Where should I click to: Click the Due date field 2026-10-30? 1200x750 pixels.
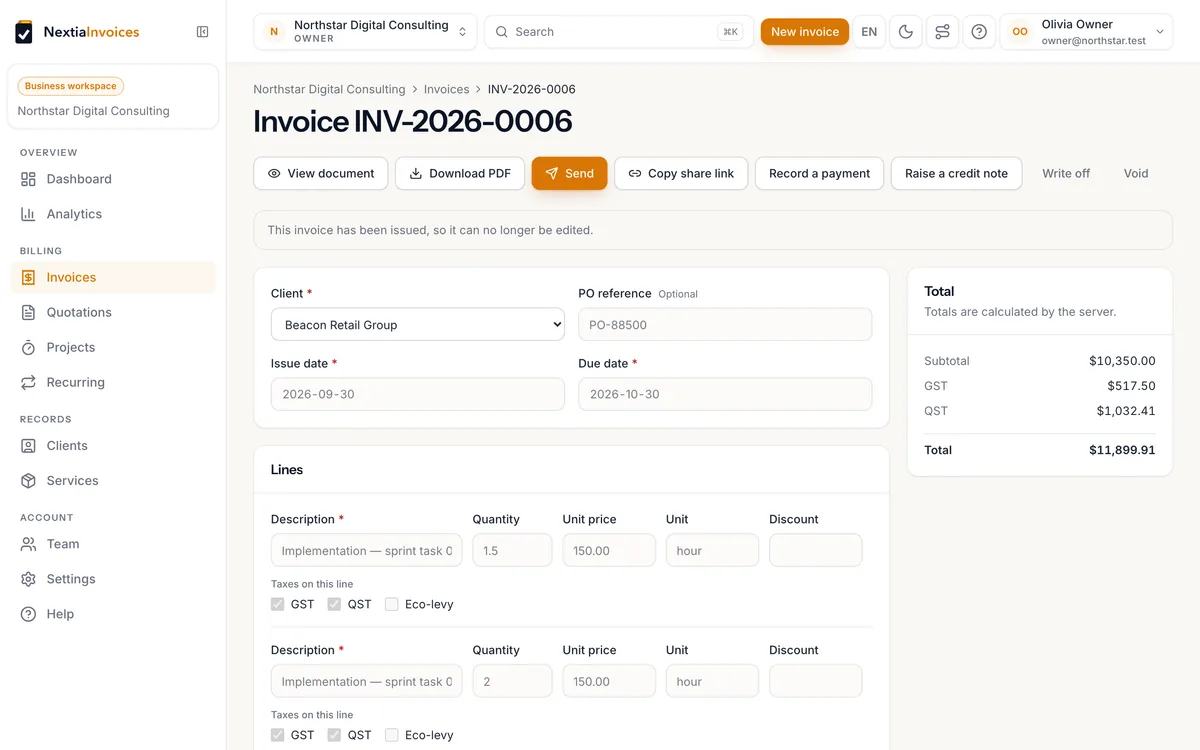click(x=725, y=394)
